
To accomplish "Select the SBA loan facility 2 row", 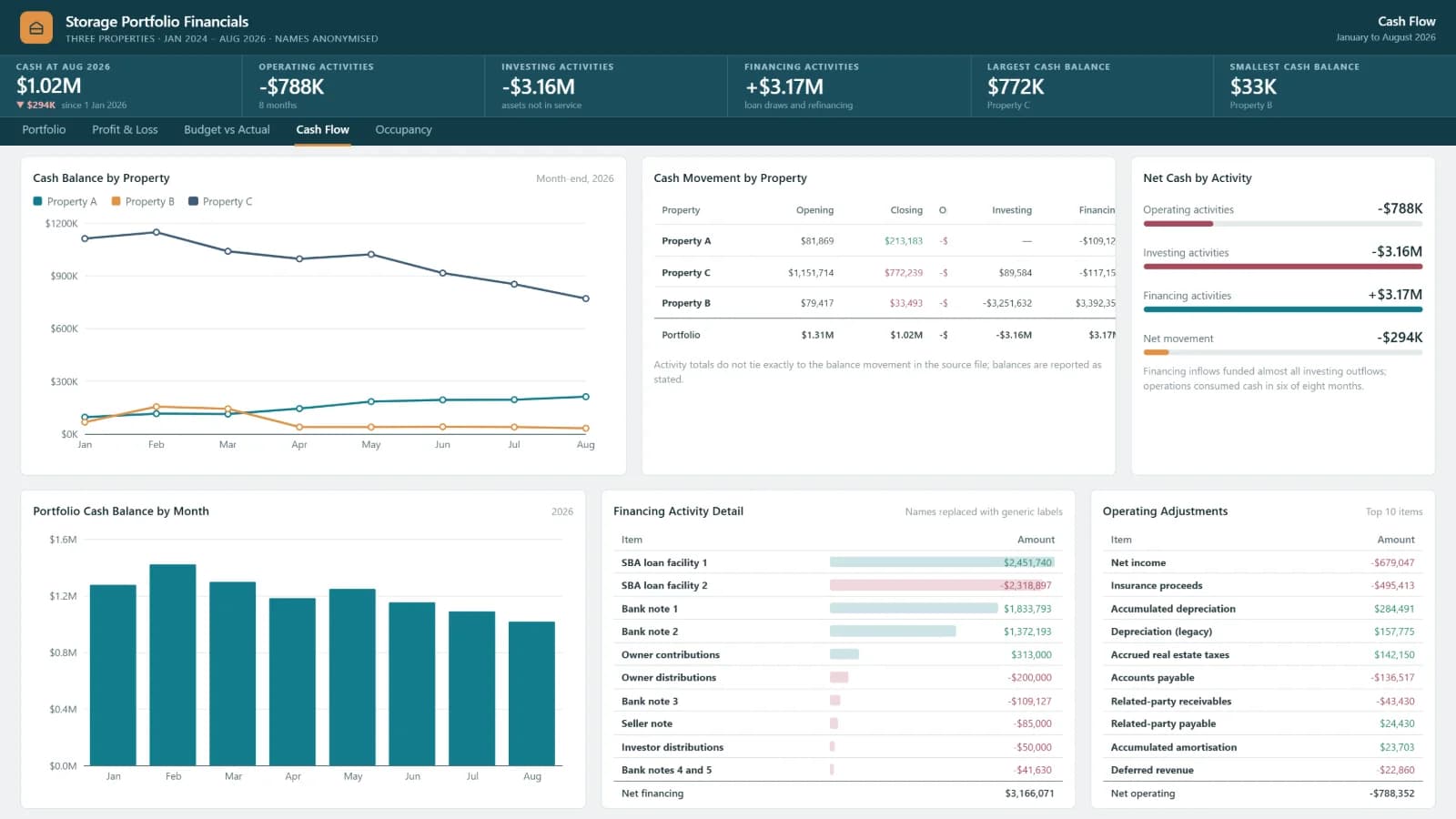I will point(838,585).
